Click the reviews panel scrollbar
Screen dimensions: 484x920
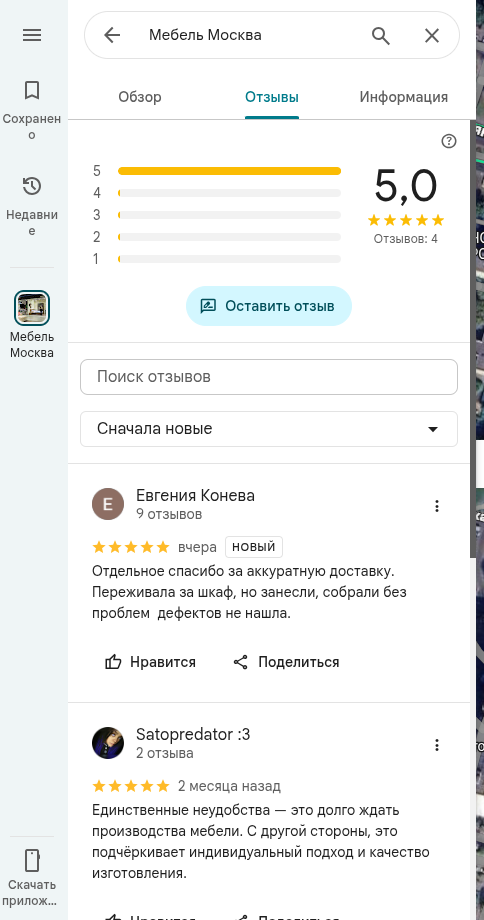click(473, 339)
